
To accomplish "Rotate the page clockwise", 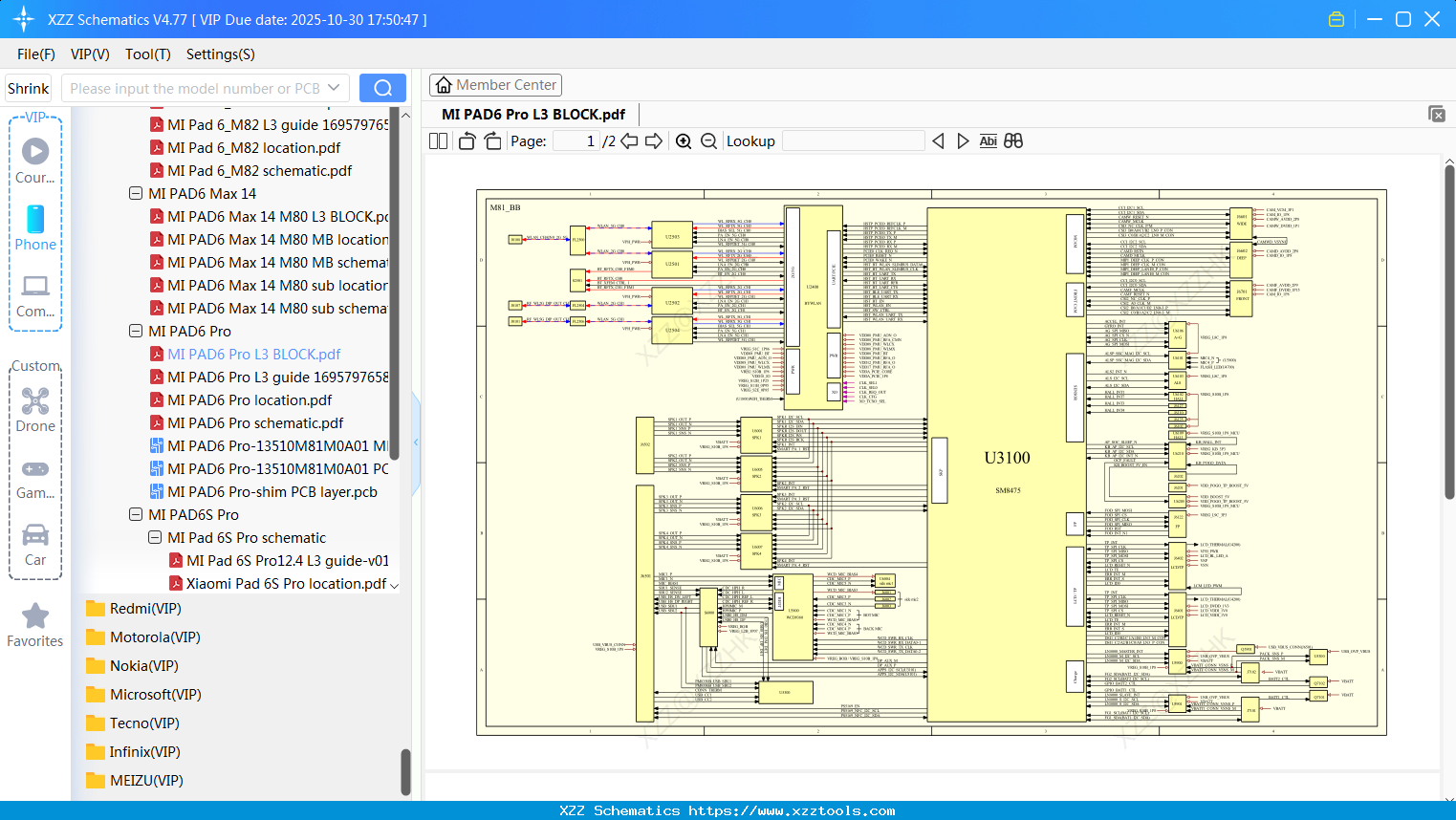I will pyautogui.click(x=492, y=141).
